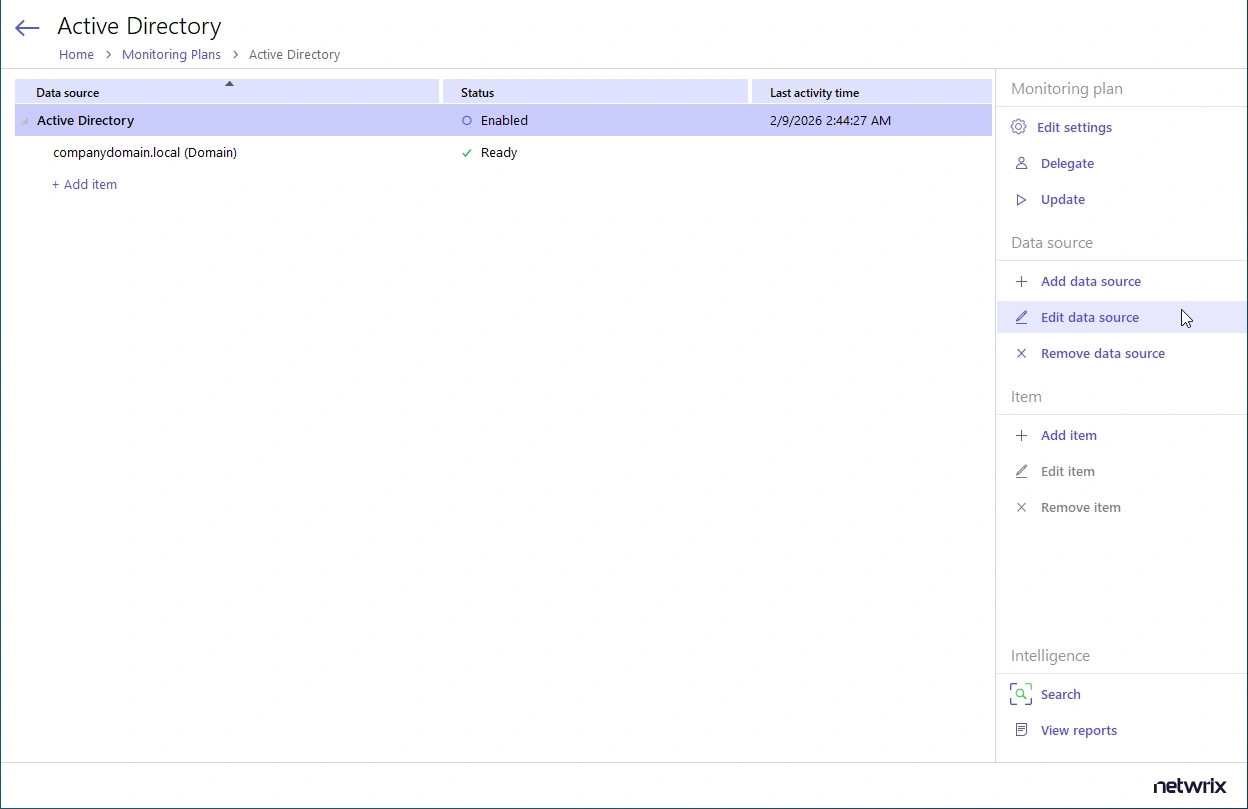Collapse the Active Directory data source row

24,120
